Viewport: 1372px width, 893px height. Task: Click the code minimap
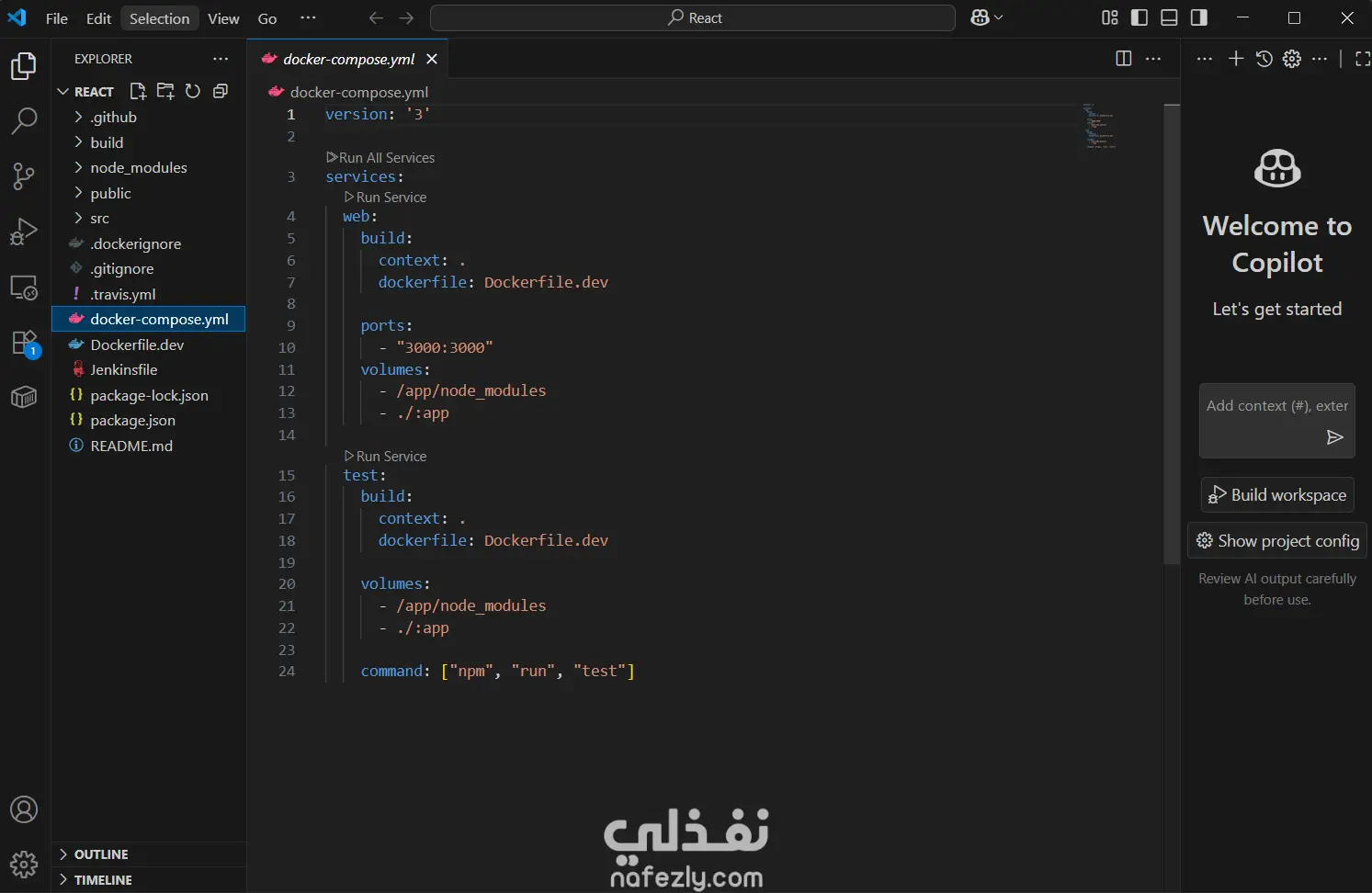[1100, 126]
